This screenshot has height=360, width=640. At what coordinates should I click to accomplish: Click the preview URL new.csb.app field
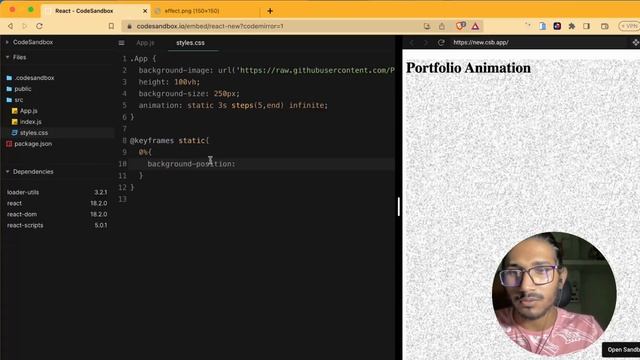pyautogui.click(x=481, y=42)
